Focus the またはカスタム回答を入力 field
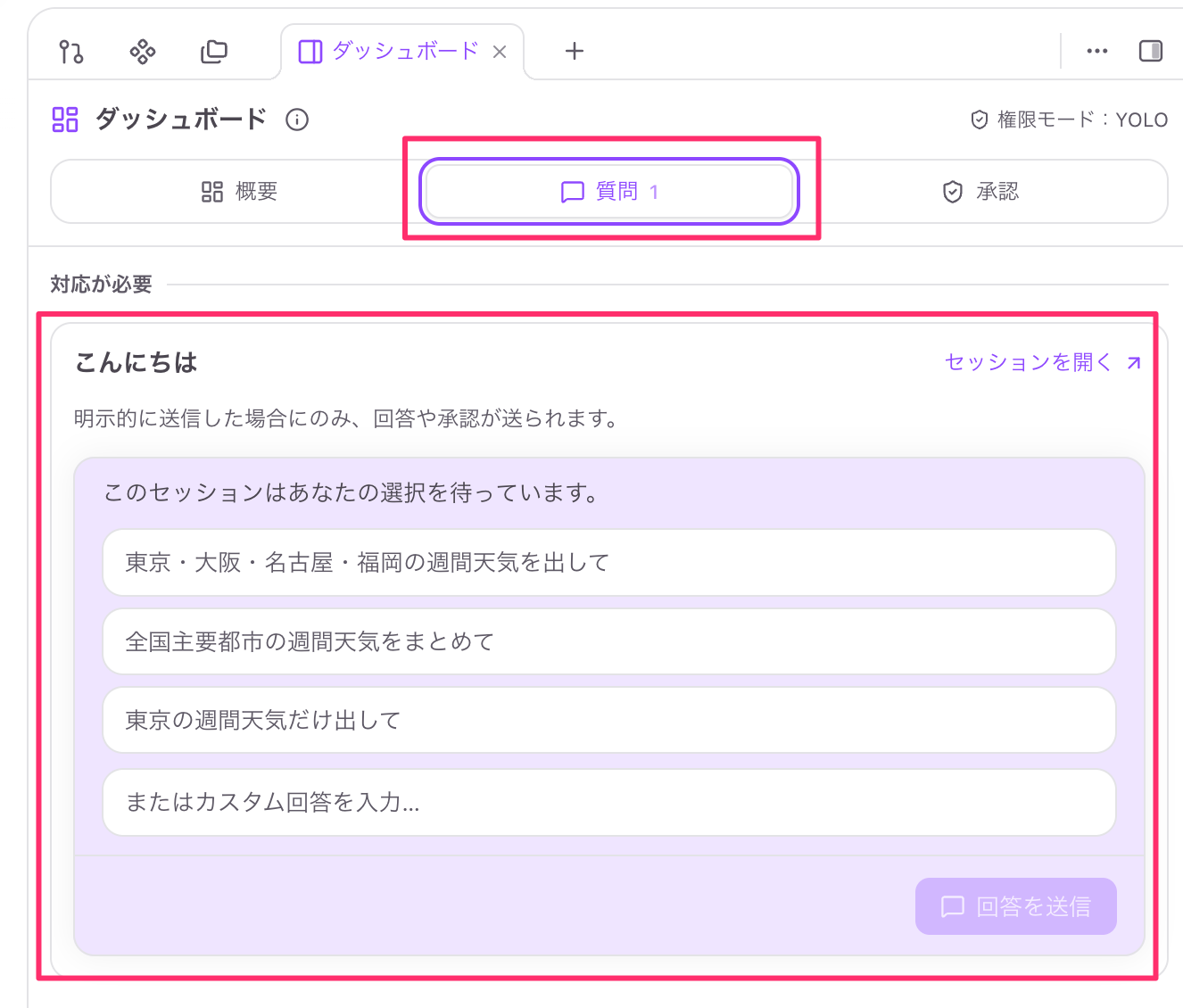 point(609,802)
